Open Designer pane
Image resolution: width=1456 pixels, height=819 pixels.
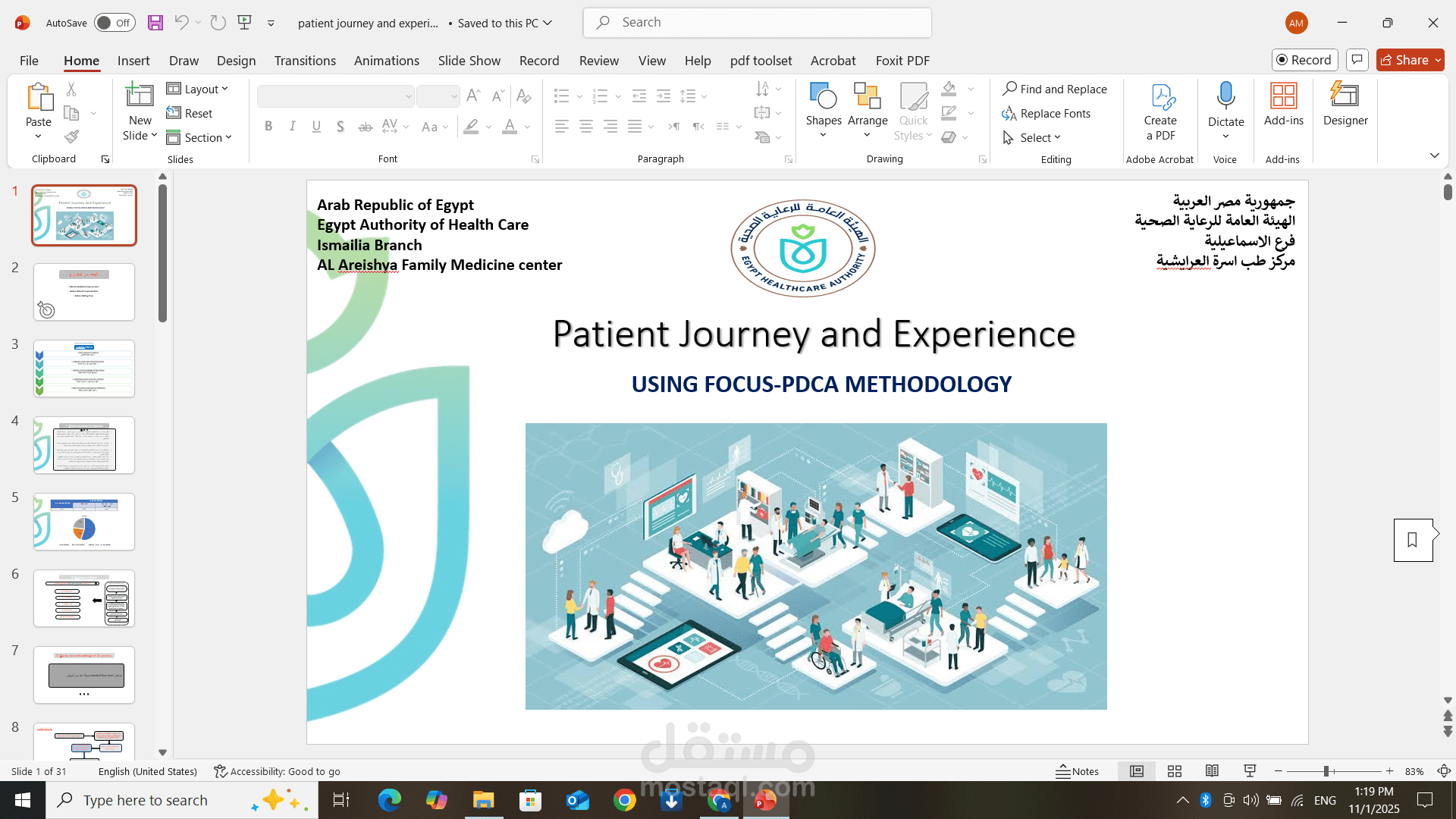(x=1345, y=104)
